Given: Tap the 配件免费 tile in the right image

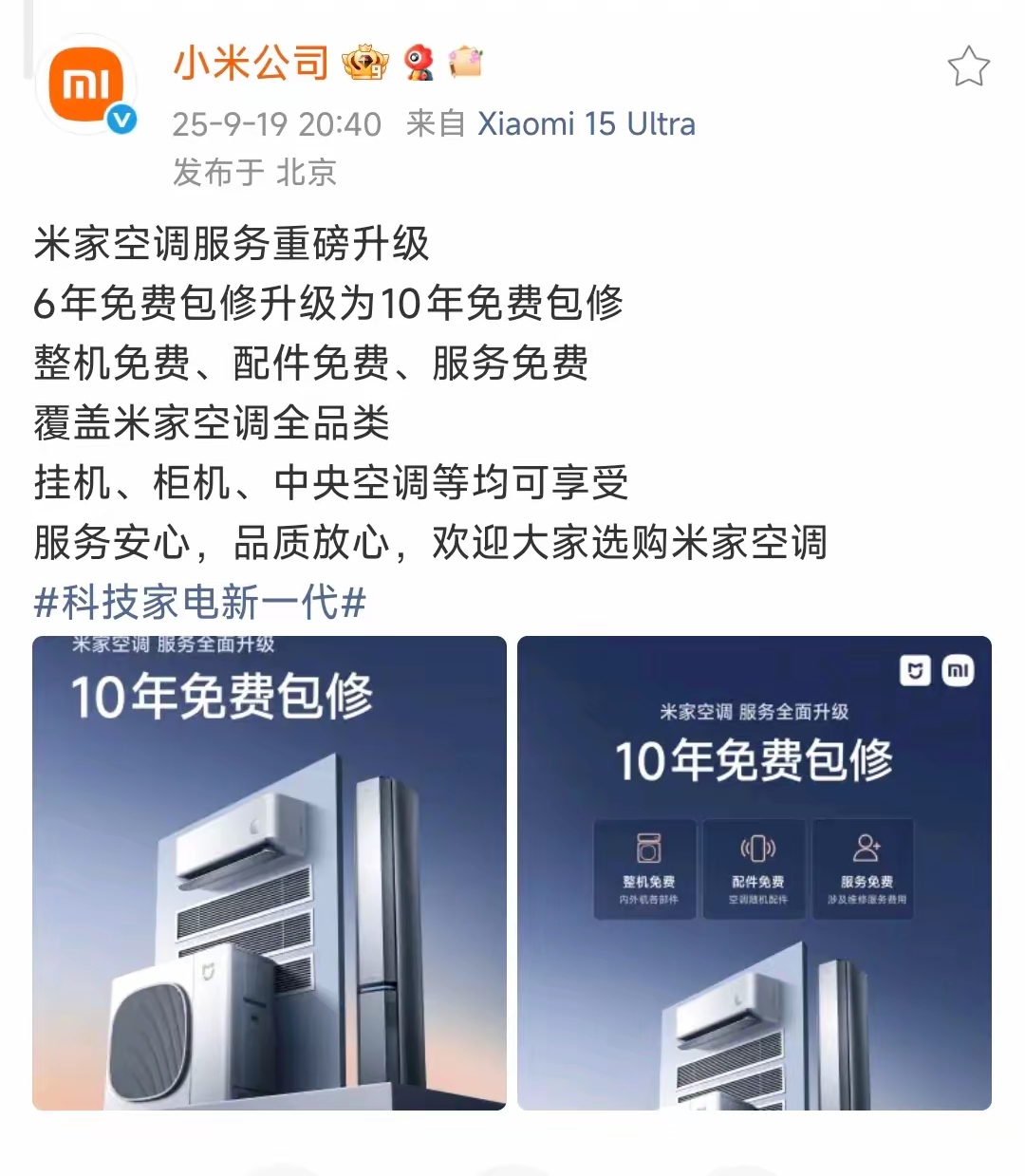Looking at the screenshot, I should 757,869.
